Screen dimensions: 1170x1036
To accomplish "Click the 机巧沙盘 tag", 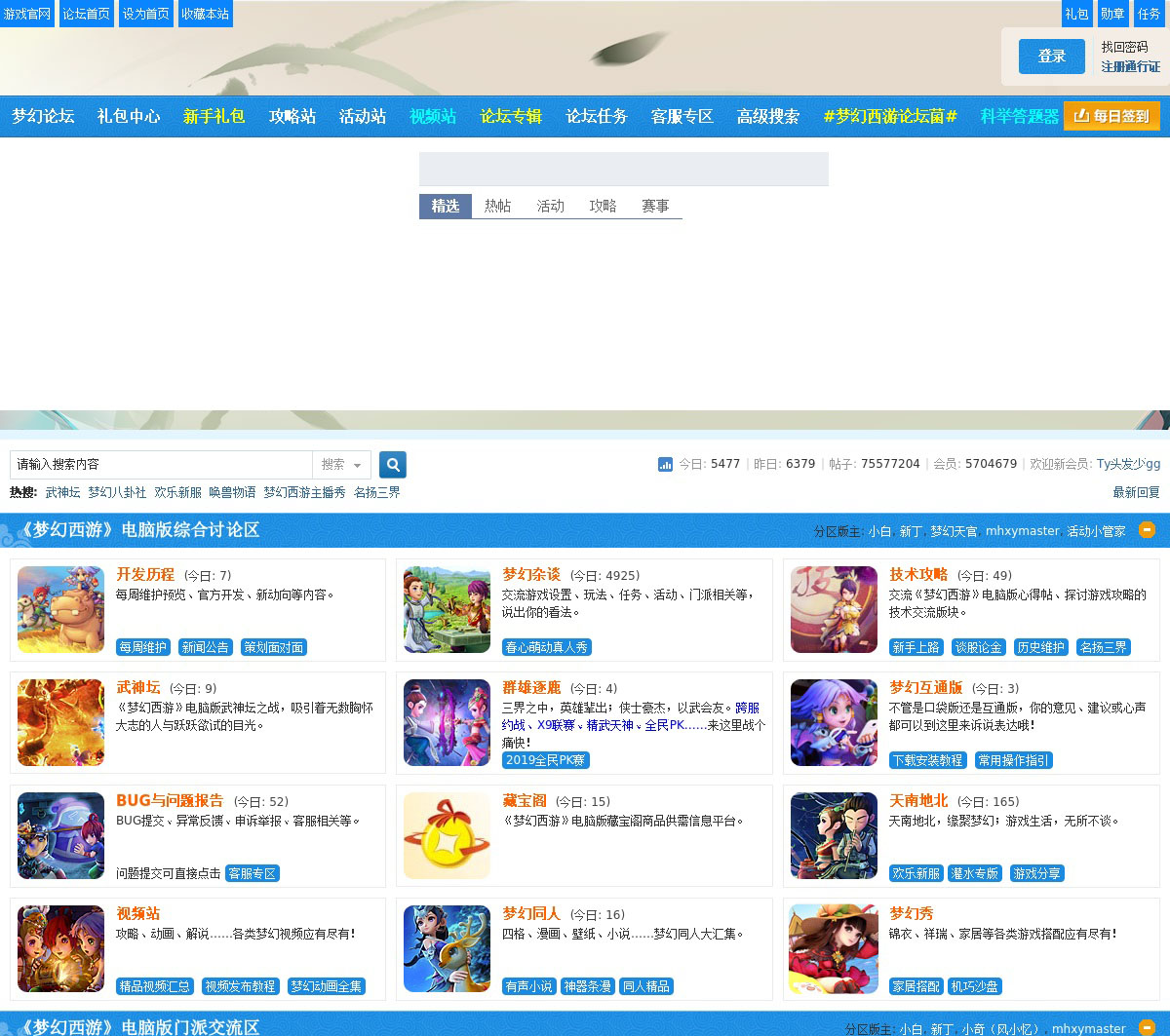I will [x=975, y=986].
